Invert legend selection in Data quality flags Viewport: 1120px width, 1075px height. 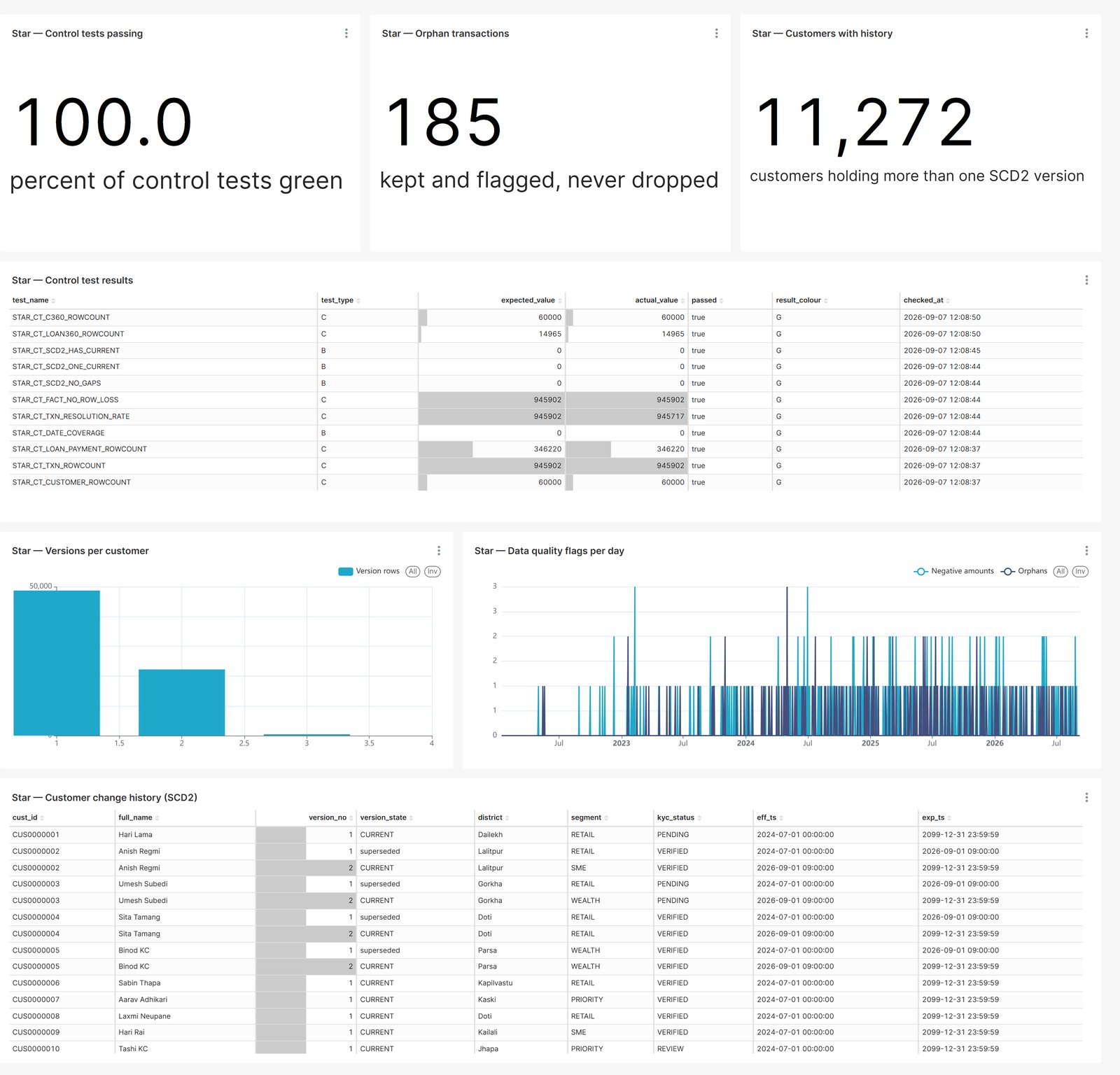1080,571
